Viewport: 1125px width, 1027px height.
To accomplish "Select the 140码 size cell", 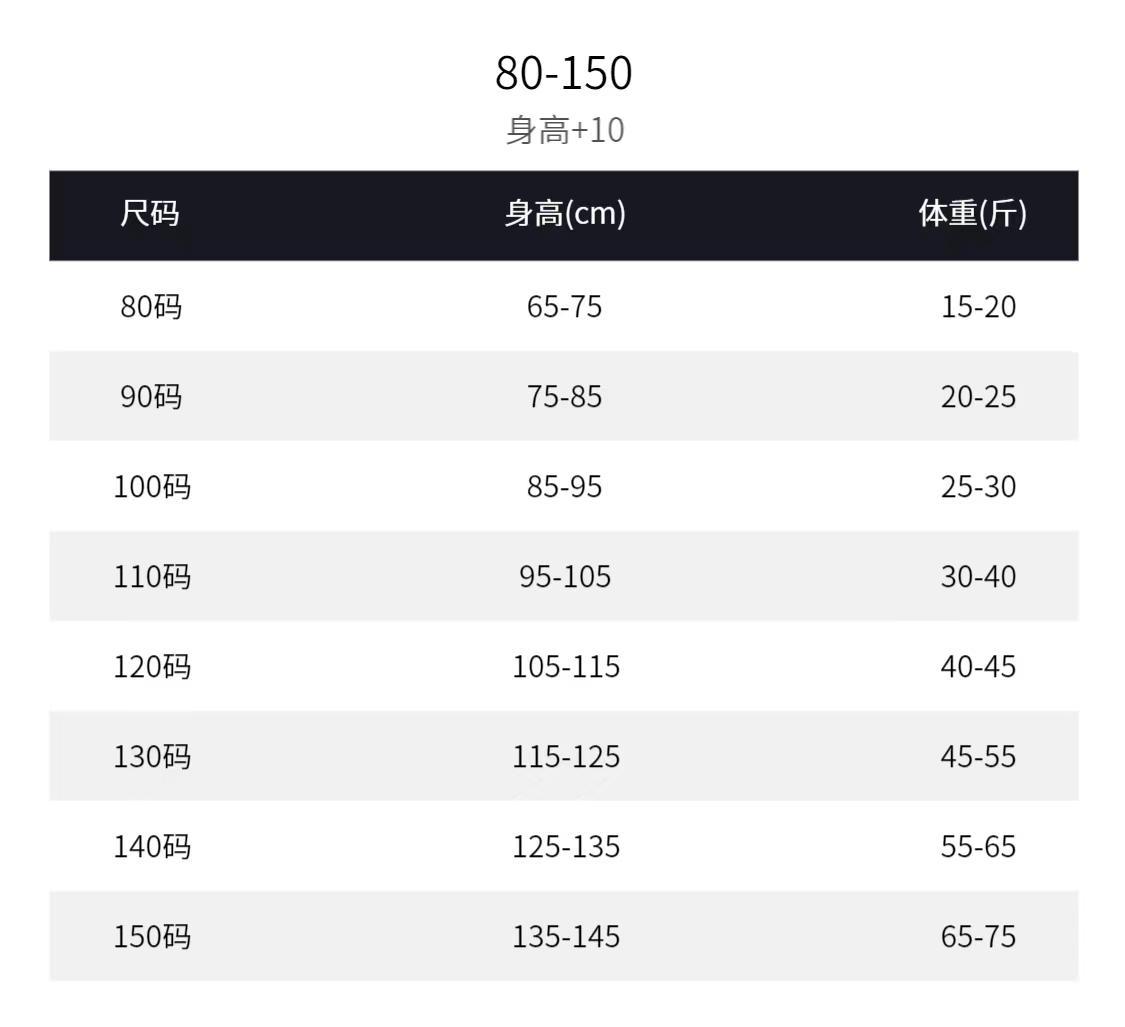I will click(151, 846).
